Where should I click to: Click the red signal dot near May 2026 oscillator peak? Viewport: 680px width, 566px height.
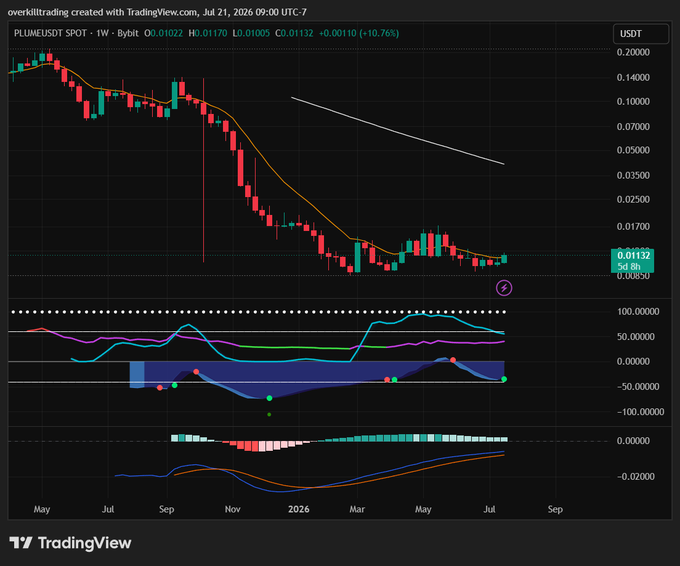(453, 360)
